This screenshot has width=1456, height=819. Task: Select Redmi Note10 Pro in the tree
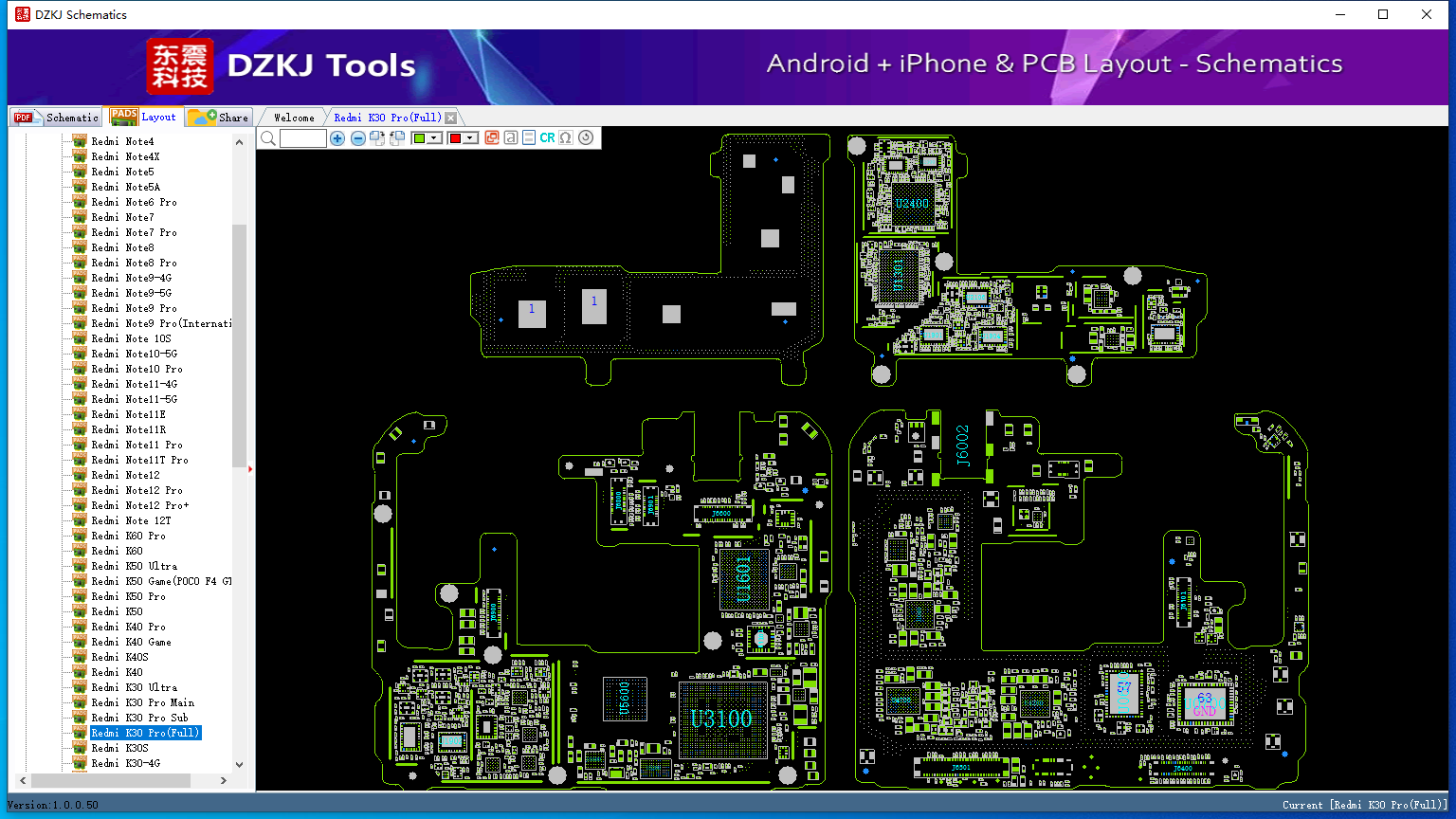pyautogui.click(x=137, y=369)
